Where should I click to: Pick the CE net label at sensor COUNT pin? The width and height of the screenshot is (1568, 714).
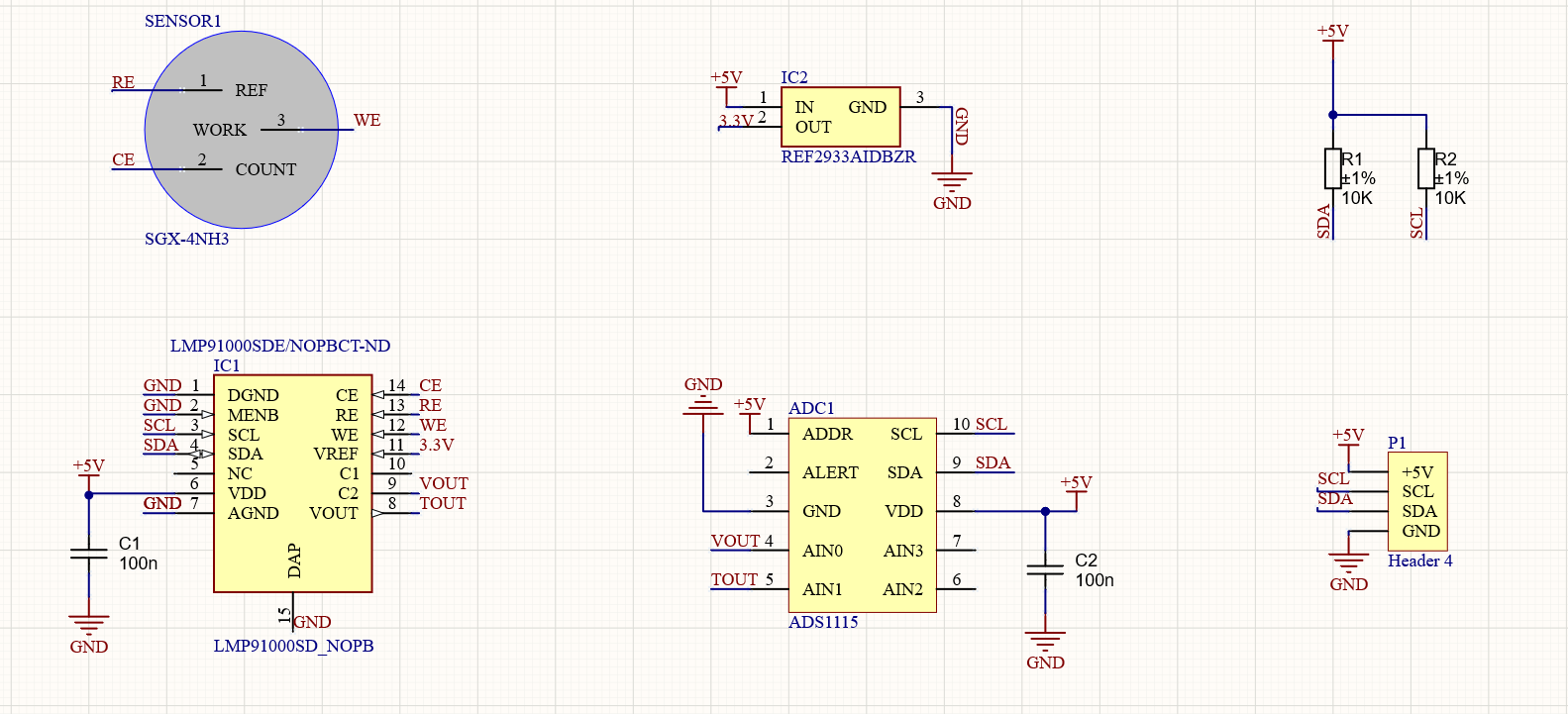click(x=123, y=159)
